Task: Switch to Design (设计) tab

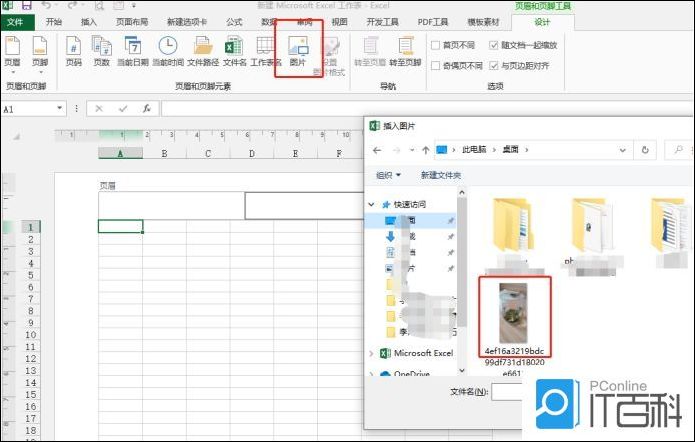Action: (542, 22)
